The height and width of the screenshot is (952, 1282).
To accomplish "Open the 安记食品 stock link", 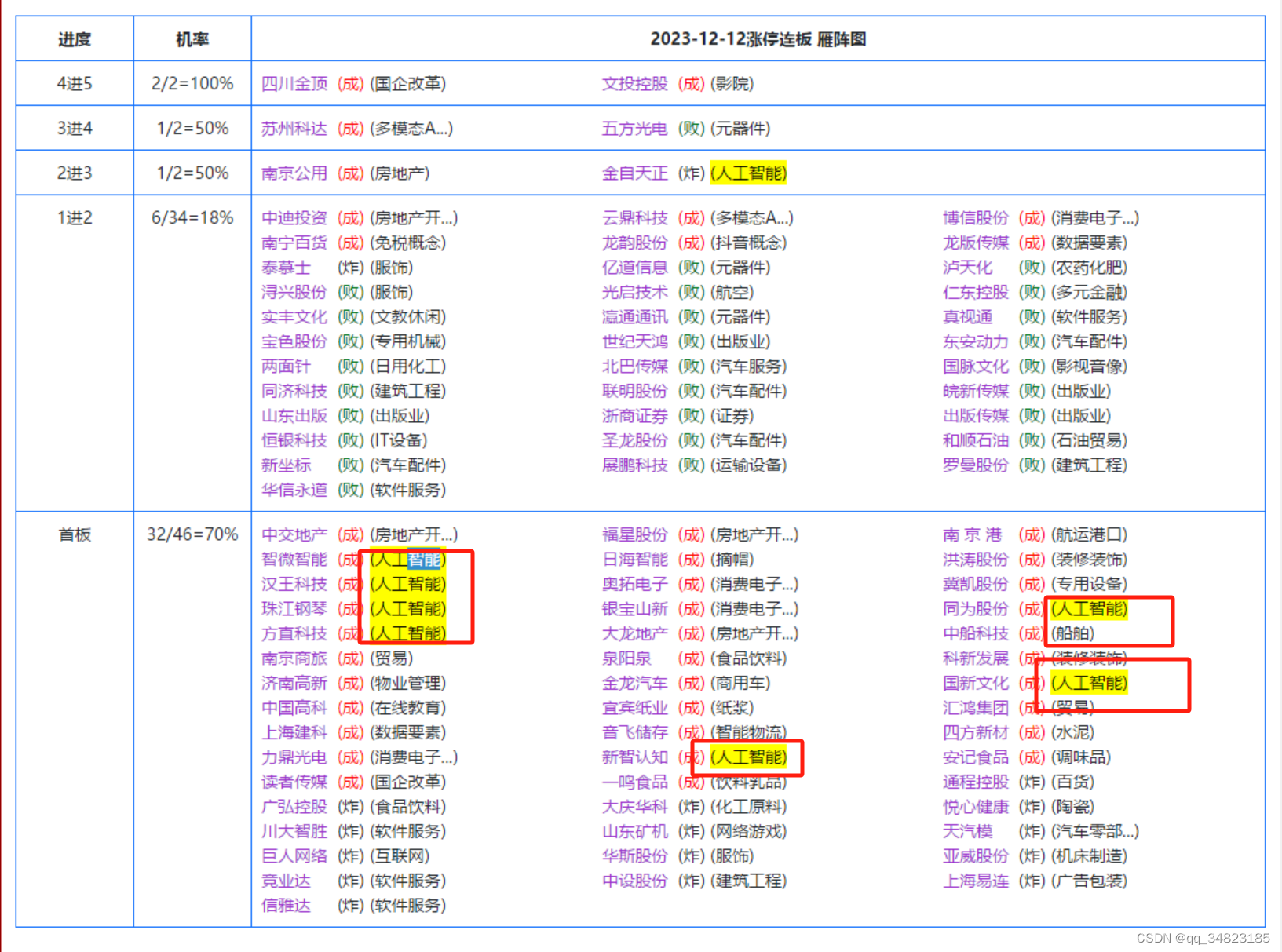I will [976, 757].
